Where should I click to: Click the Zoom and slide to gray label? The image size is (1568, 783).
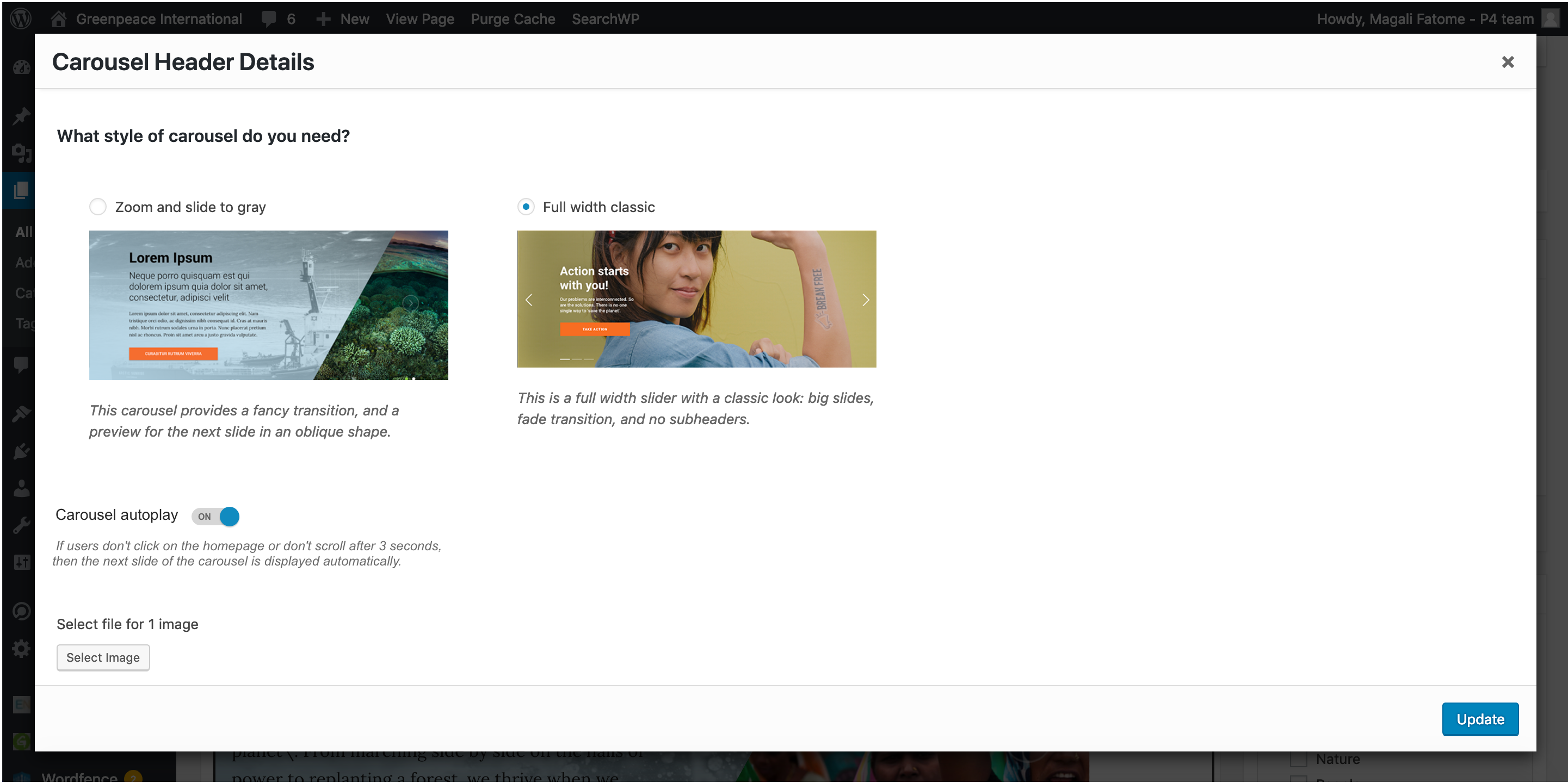(190, 207)
